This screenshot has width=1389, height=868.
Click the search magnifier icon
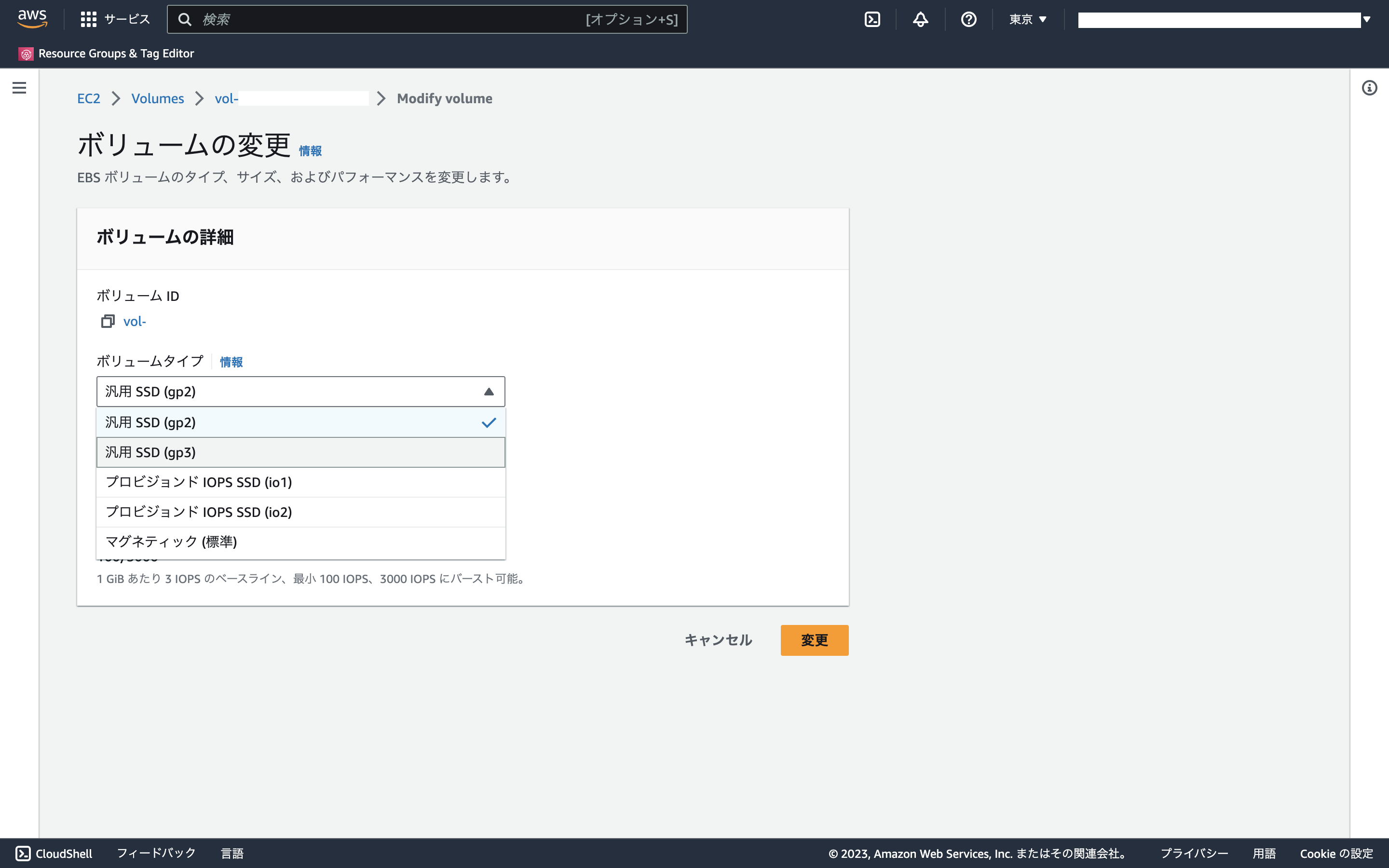185,19
